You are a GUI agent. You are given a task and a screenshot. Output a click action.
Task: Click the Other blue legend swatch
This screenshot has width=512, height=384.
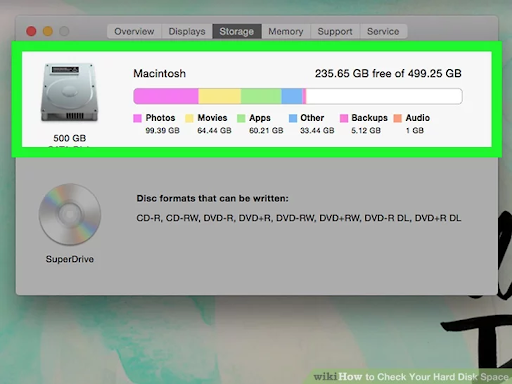[x=293, y=118]
